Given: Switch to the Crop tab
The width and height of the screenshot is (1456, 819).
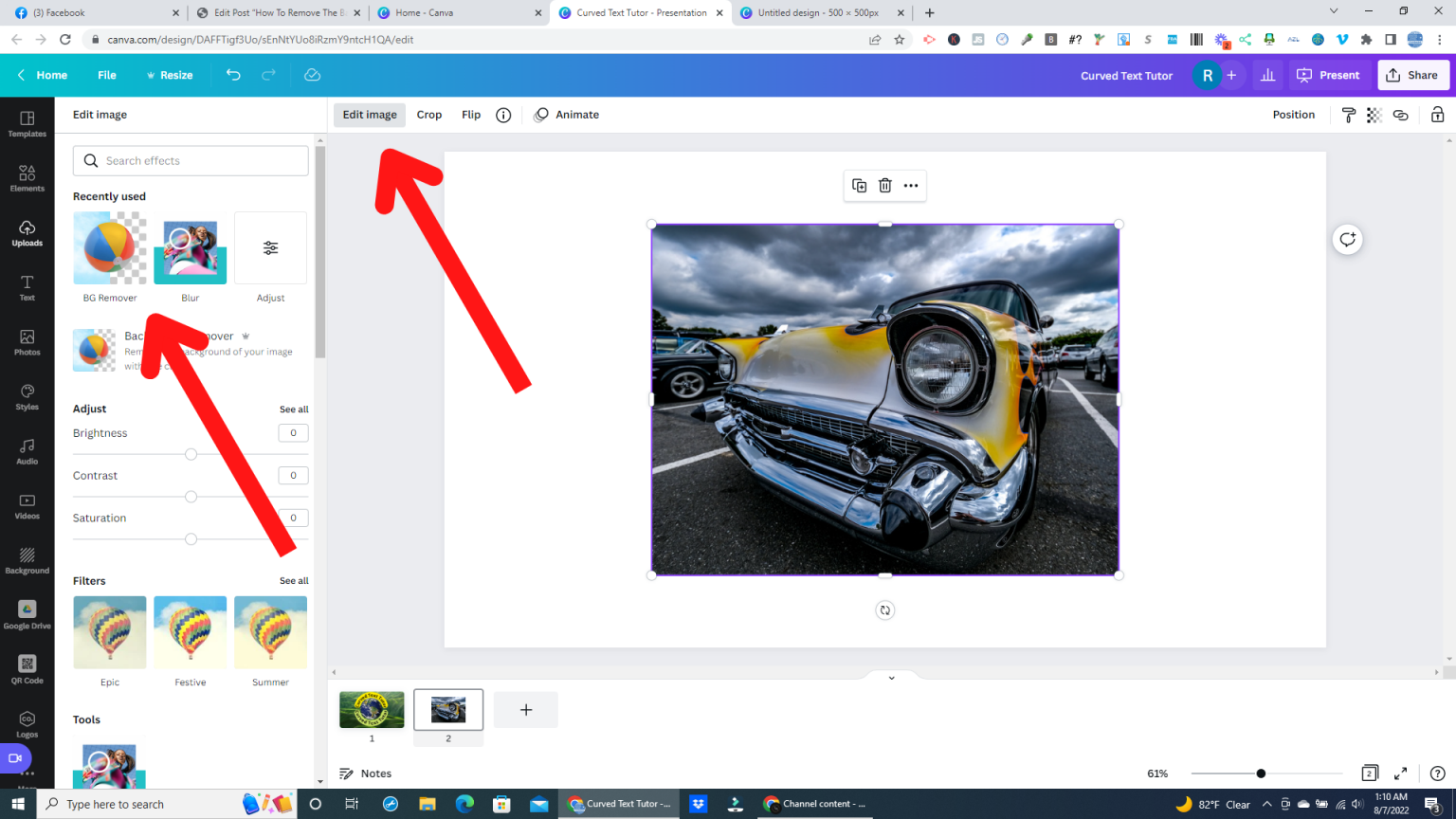Looking at the screenshot, I should (428, 114).
